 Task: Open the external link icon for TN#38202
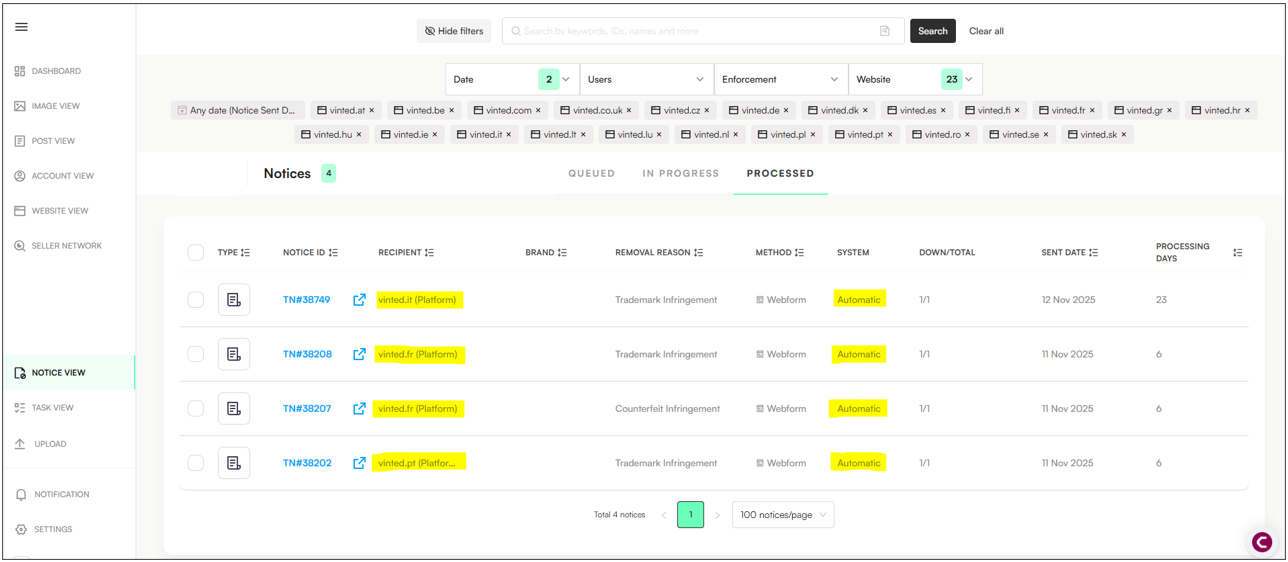[x=359, y=463]
